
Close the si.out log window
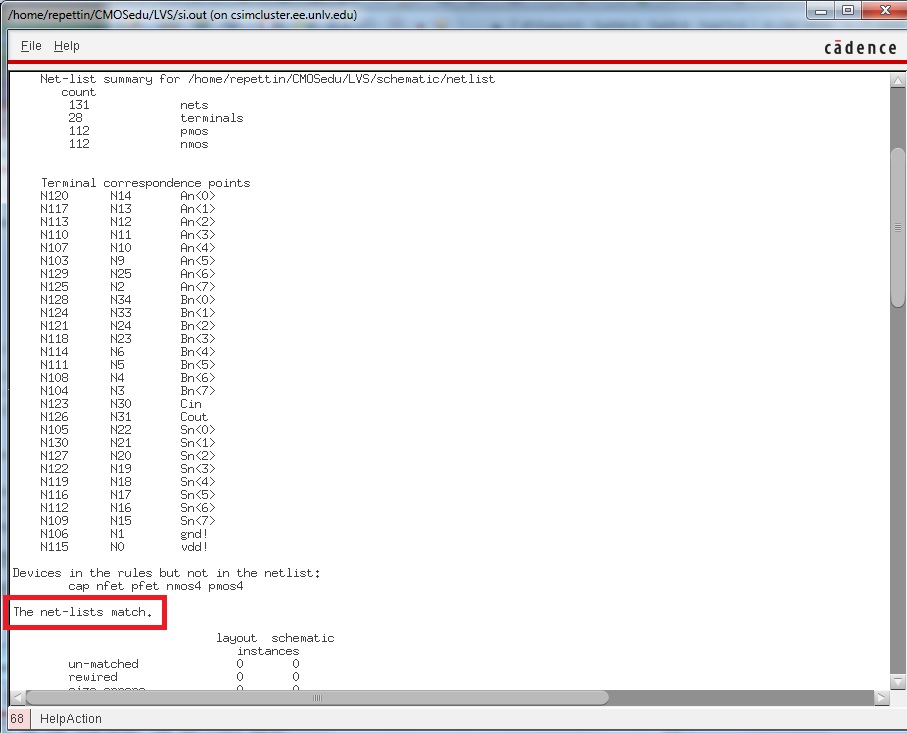[883, 11]
